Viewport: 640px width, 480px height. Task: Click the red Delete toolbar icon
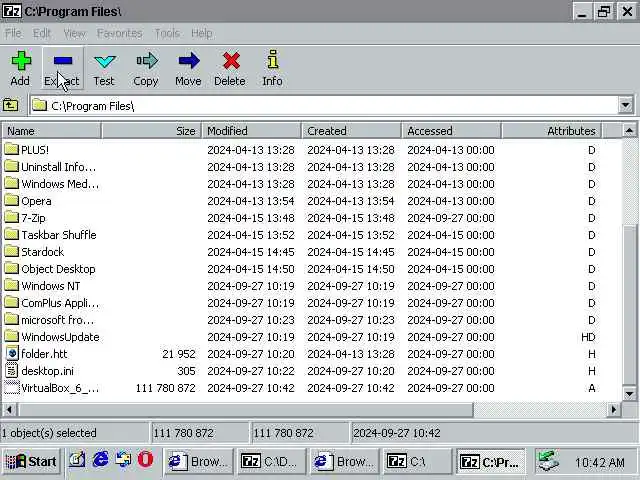(x=231, y=61)
